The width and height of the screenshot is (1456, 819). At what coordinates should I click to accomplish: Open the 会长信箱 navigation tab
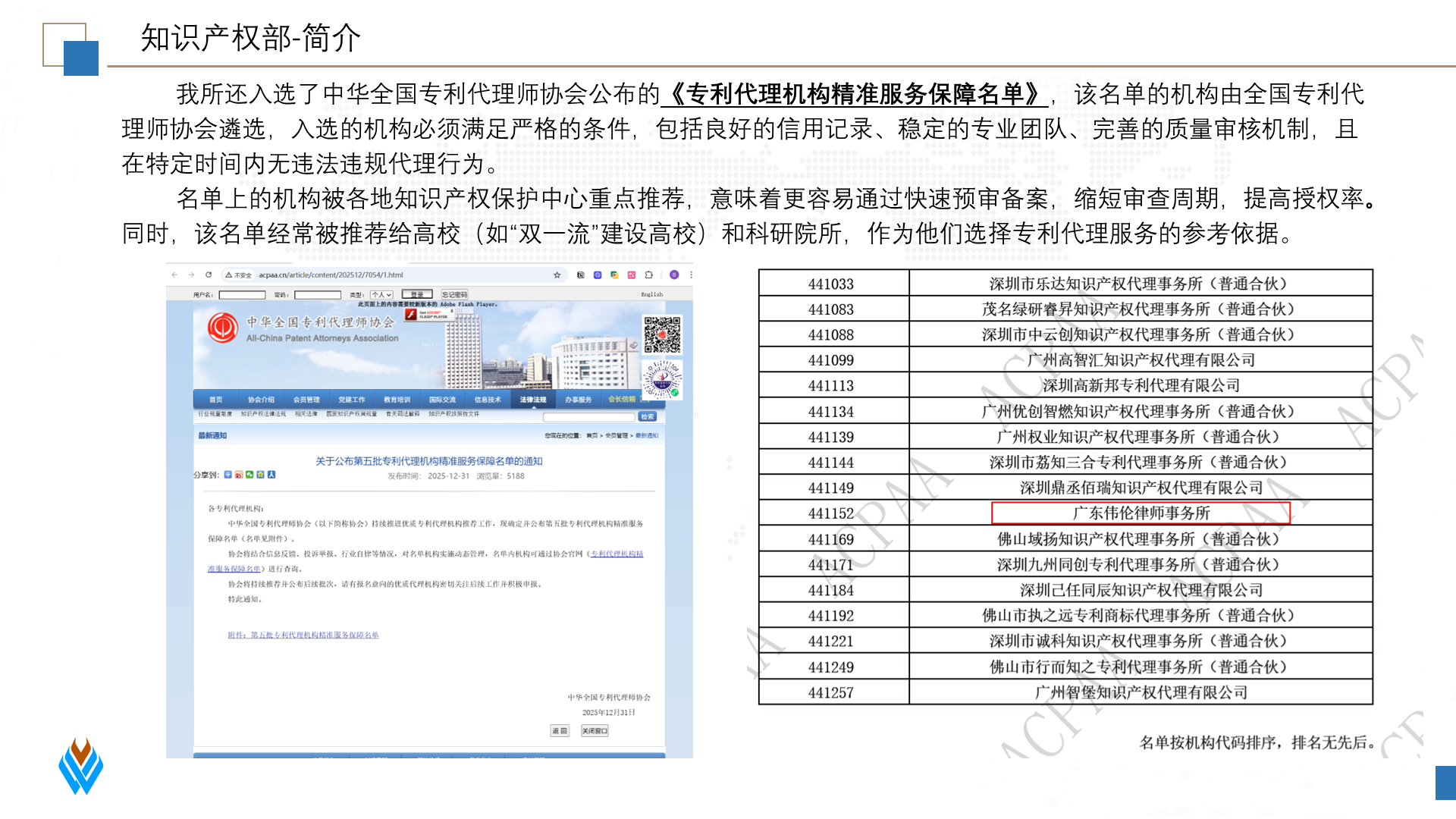(622, 400)
